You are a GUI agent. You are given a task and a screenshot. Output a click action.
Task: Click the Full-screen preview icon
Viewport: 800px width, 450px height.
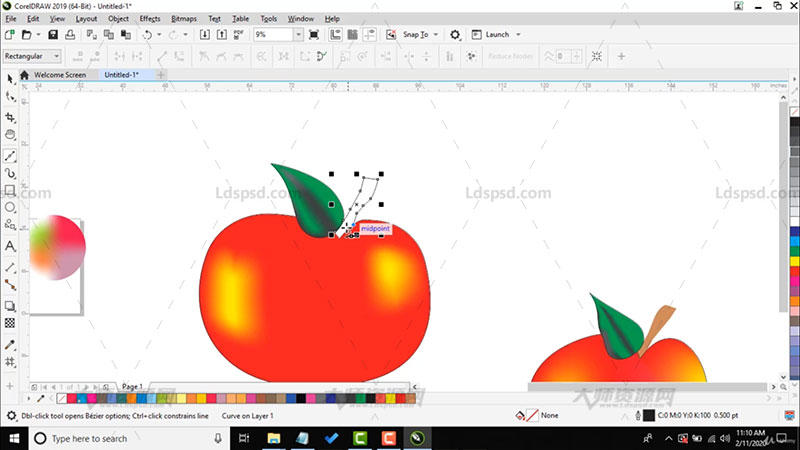click(314, 35)
